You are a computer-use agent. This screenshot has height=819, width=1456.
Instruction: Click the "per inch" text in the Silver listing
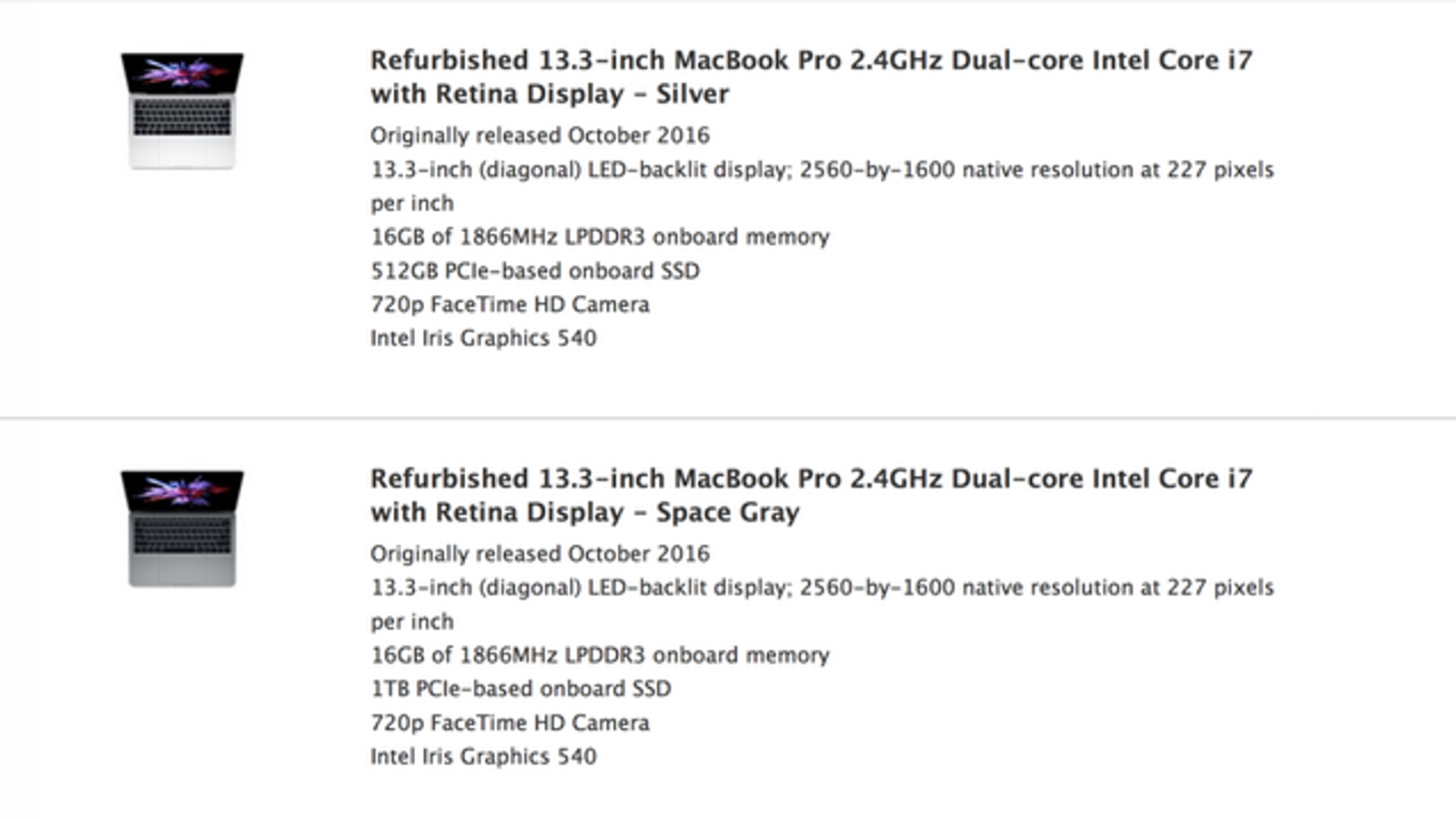tap(412, 204)
